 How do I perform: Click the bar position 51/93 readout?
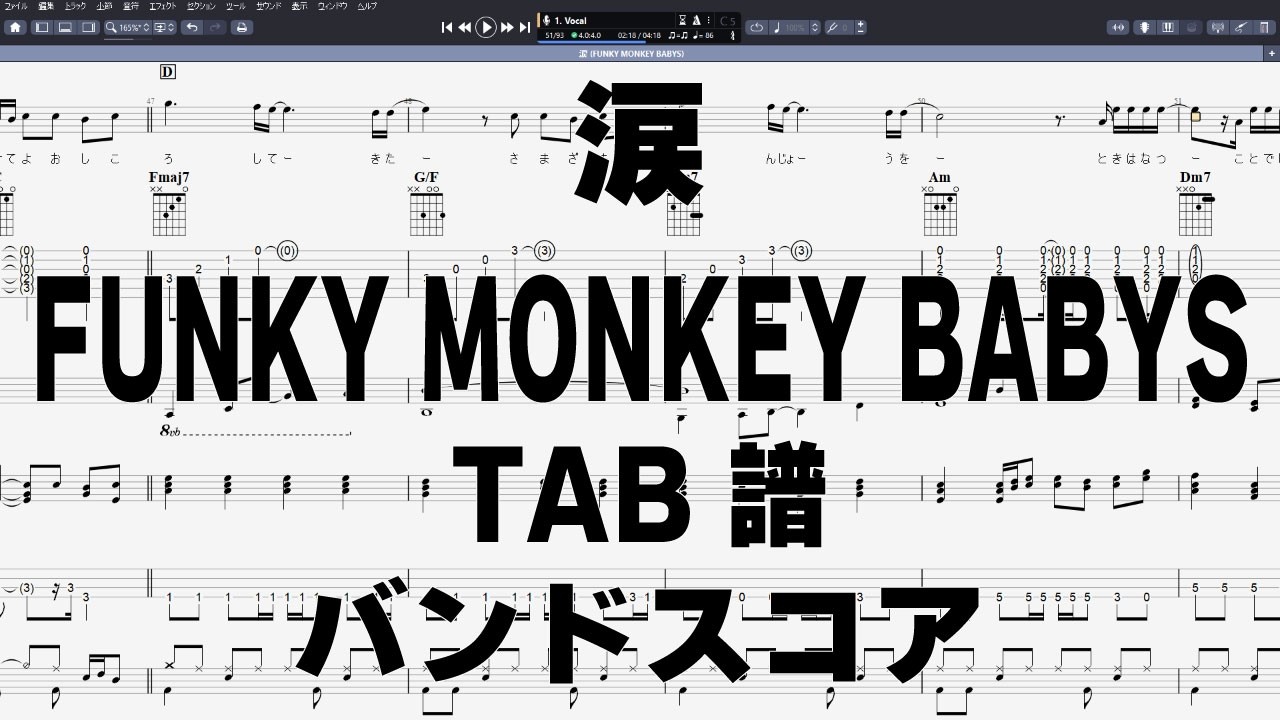tap(554, 35)
